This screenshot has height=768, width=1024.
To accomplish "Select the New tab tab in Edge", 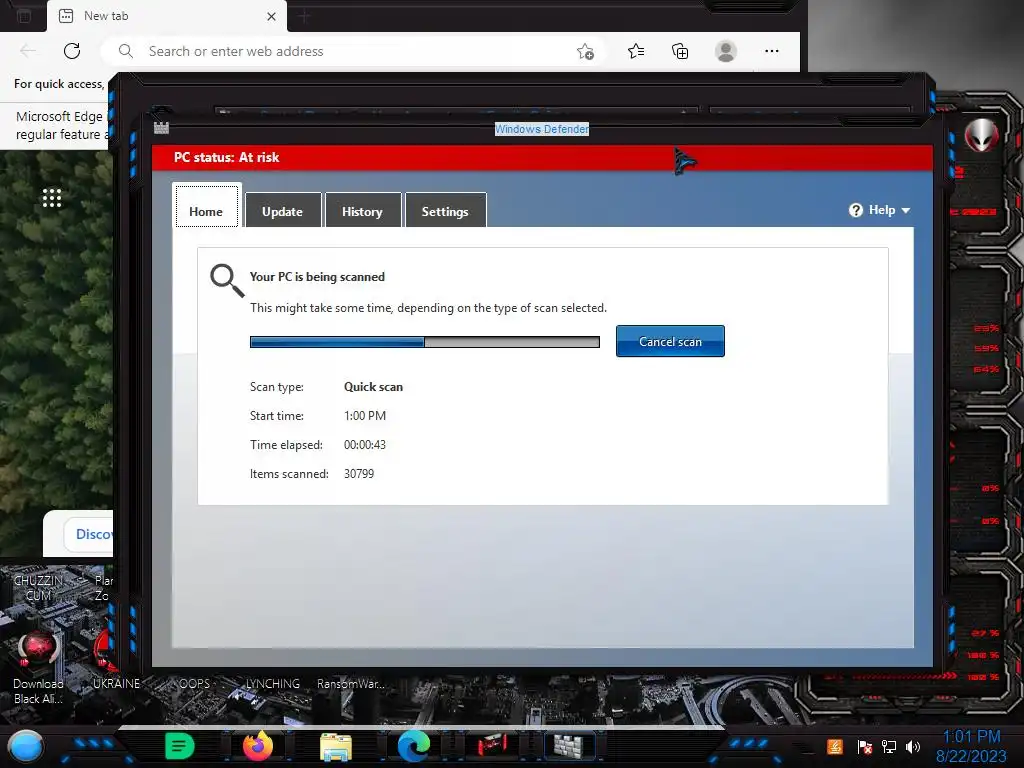I will pos(167,16).
